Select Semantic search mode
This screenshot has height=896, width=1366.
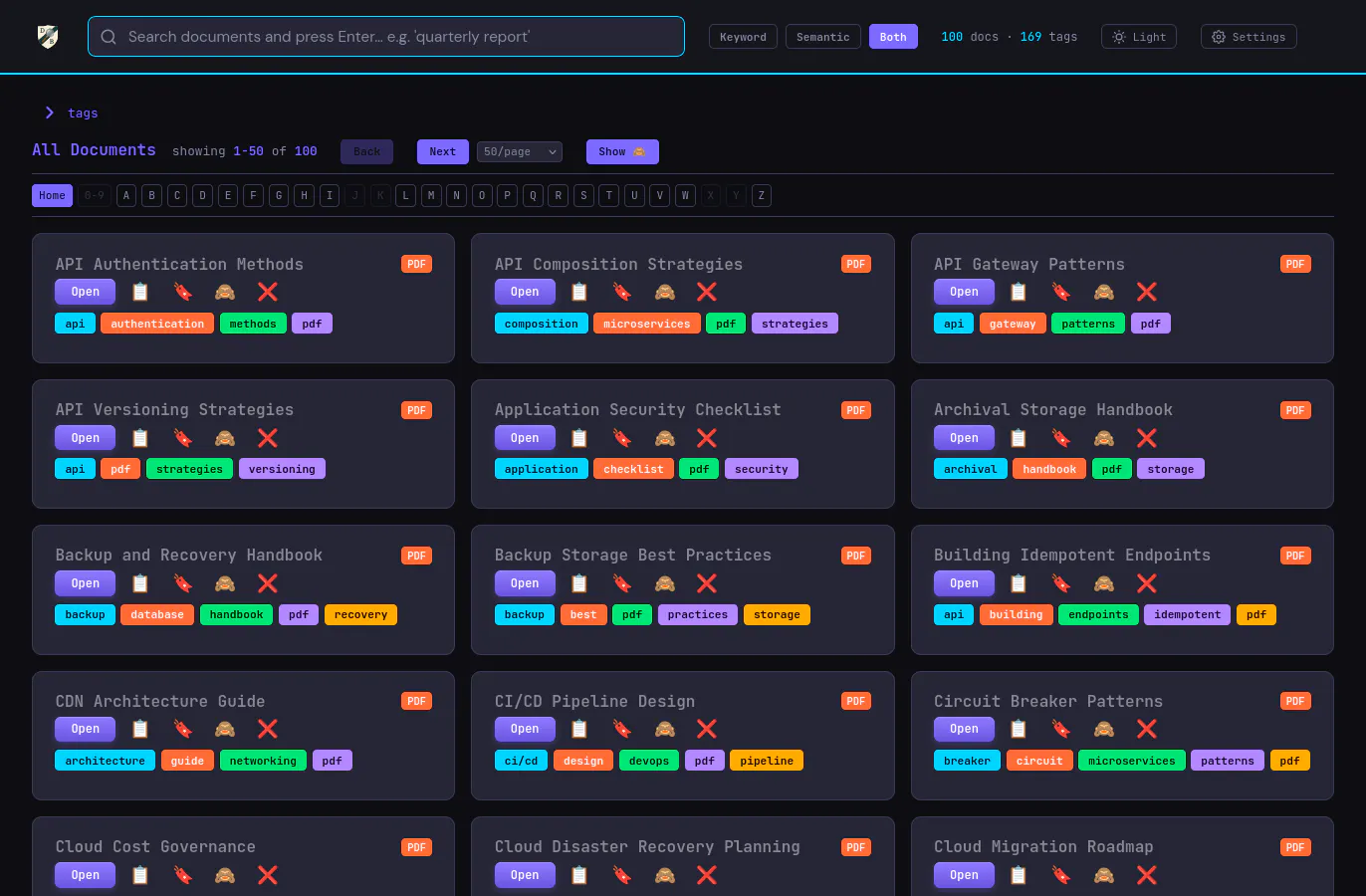(823, 37)
